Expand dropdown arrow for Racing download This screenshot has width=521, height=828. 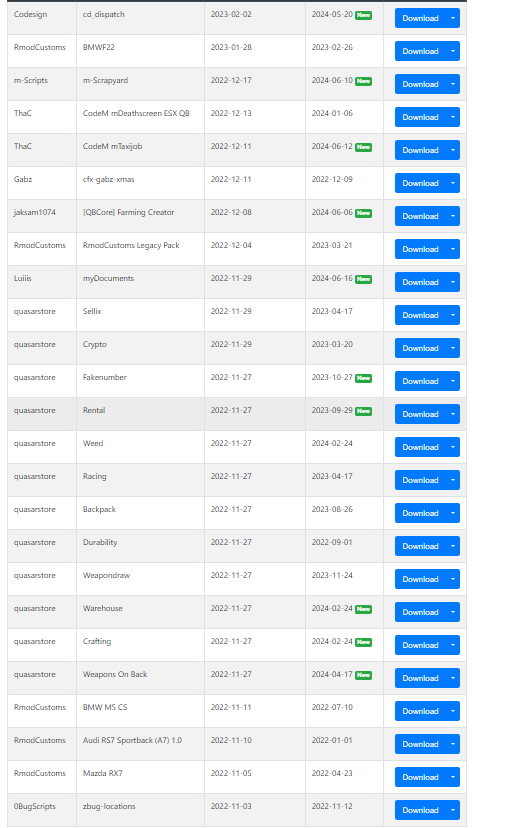(x=453, y=480)
